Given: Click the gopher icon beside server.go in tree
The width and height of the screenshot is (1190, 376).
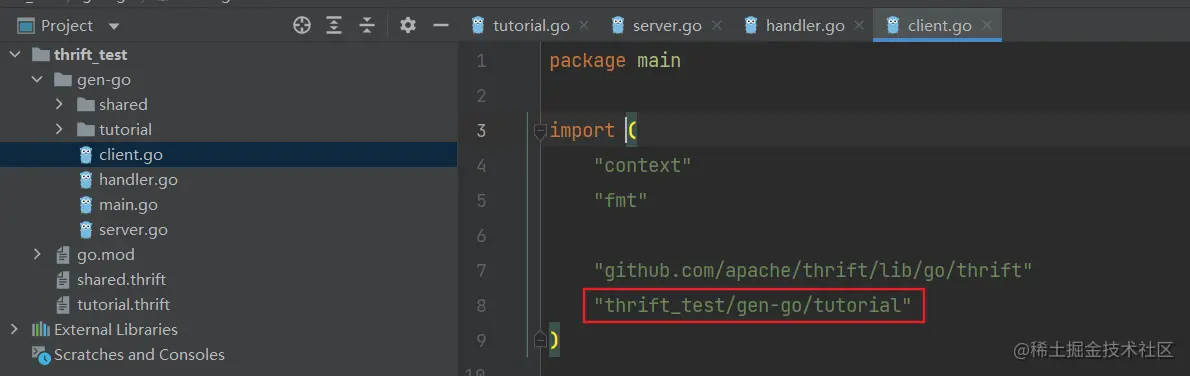Looking at the screenshot, I should [x=86, y=229].
